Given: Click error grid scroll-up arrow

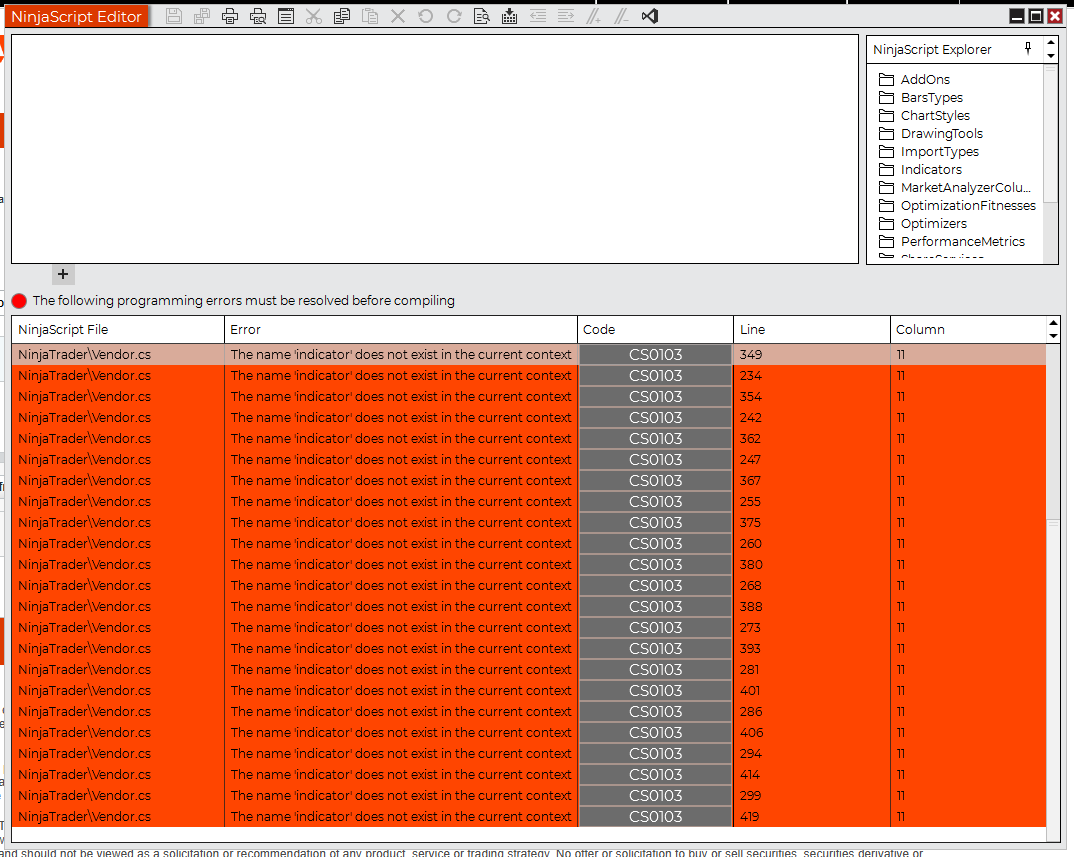Looking at the screenshot, I should point(1053,323).
